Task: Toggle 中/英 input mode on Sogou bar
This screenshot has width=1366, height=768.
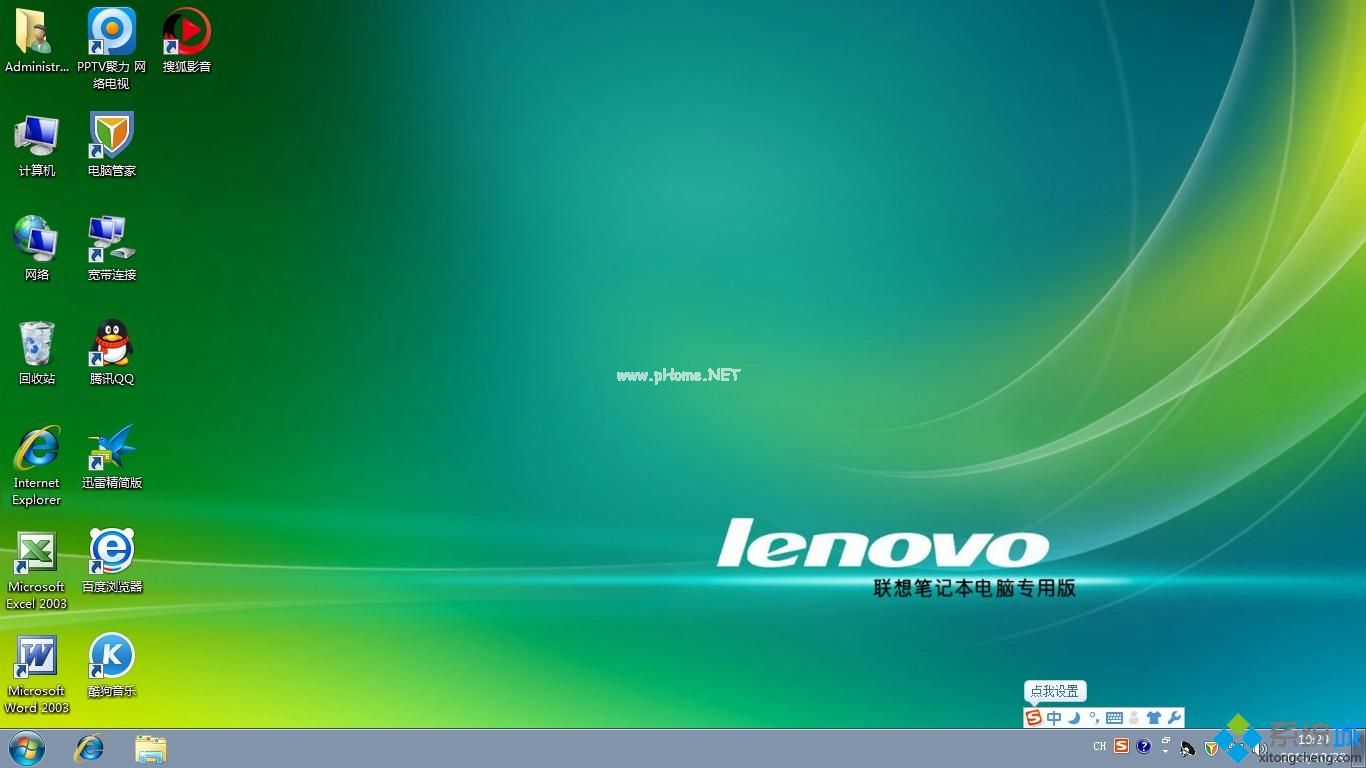Action: 1053,717
